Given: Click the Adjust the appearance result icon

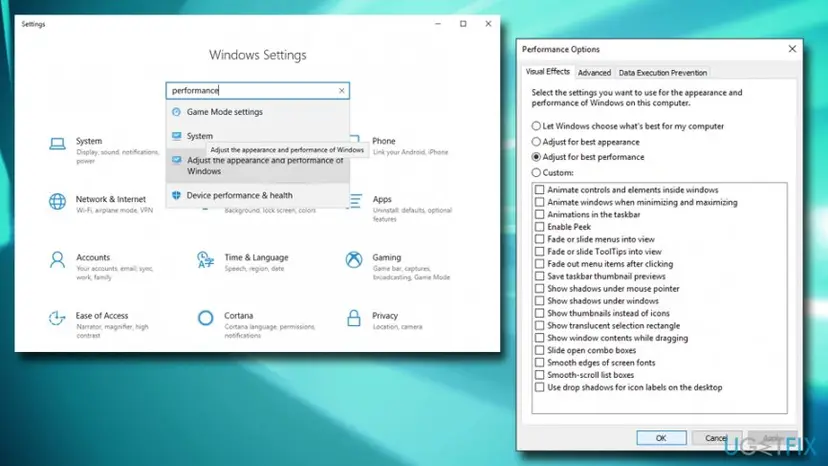Looking at the screenshot, I should pos(177,160).
